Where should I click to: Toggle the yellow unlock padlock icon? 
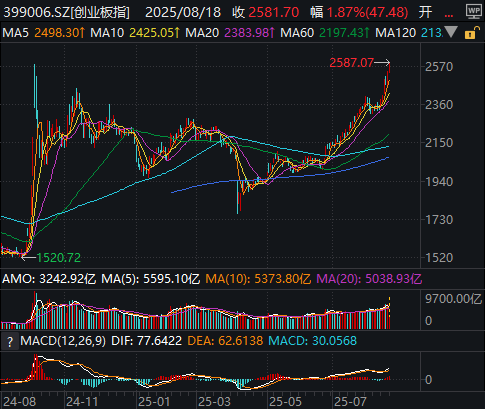pyautogui.click(x=471, y=33)
